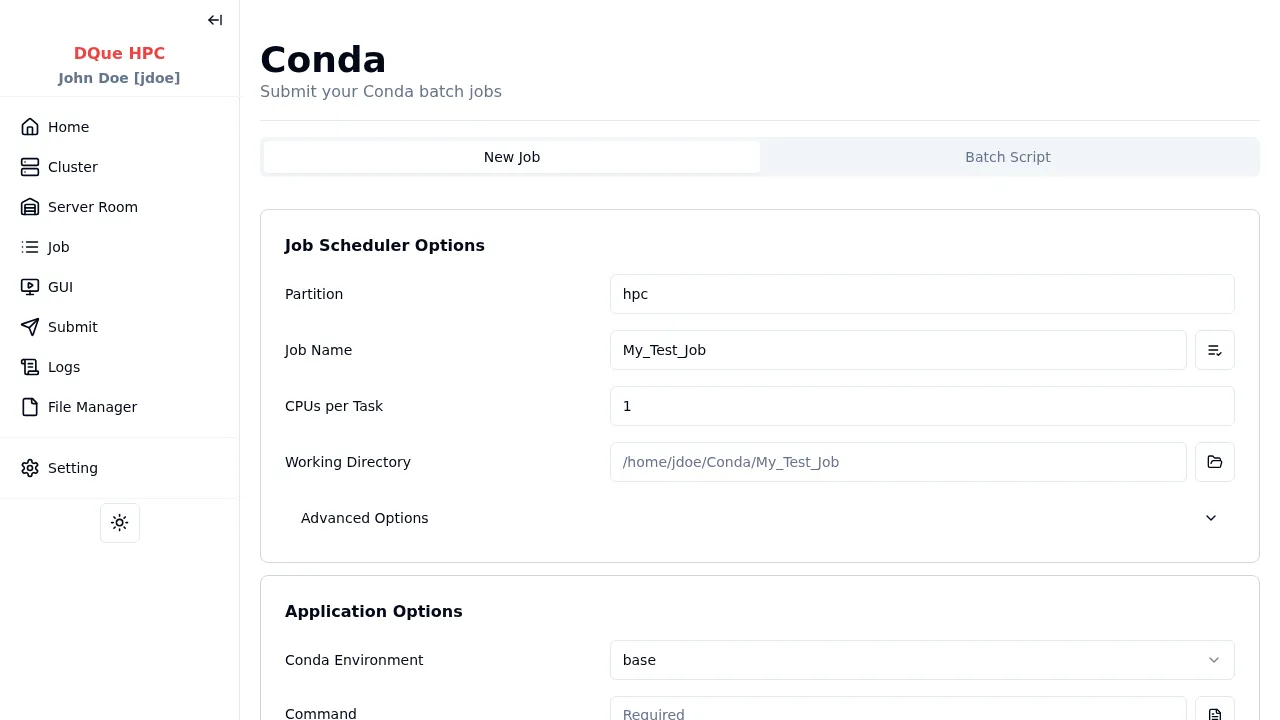Expand the Advanced Options section

click(x=365, y=518)
